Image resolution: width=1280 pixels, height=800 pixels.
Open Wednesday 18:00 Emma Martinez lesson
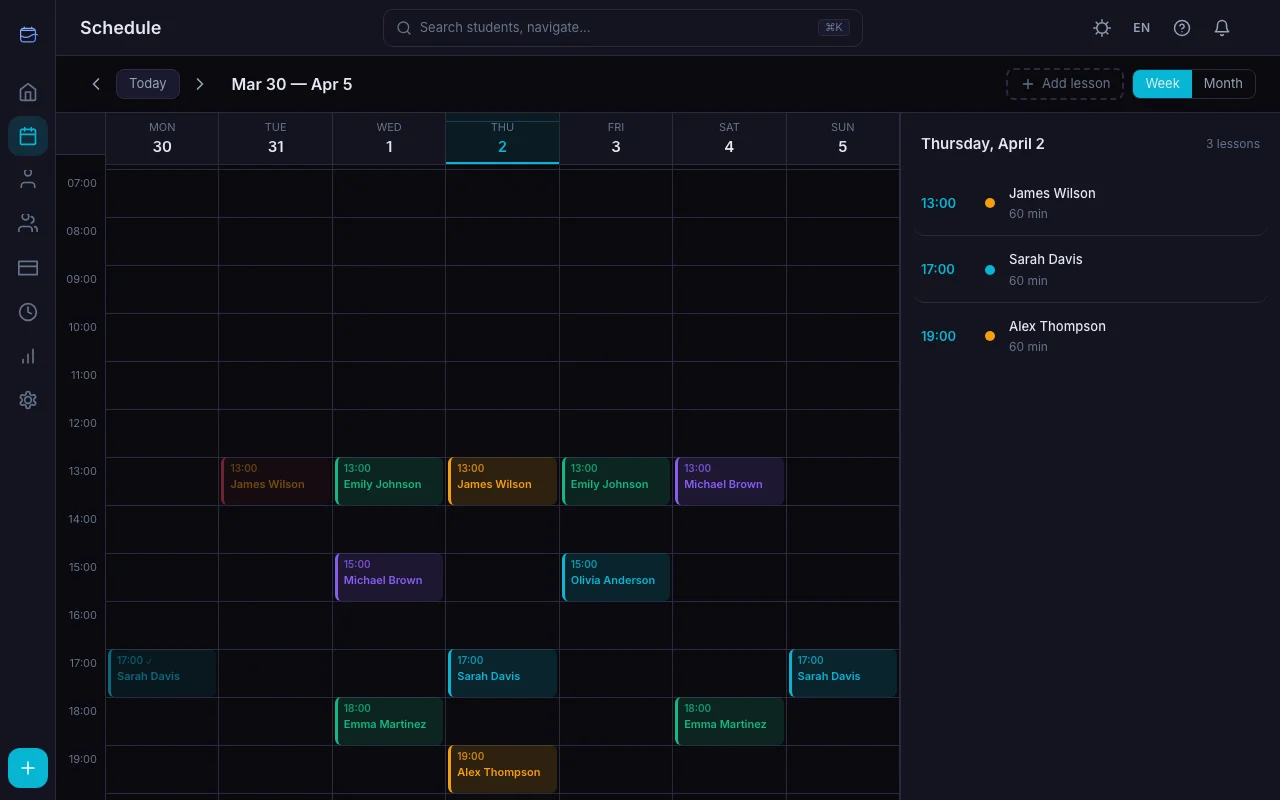(389, 721)
